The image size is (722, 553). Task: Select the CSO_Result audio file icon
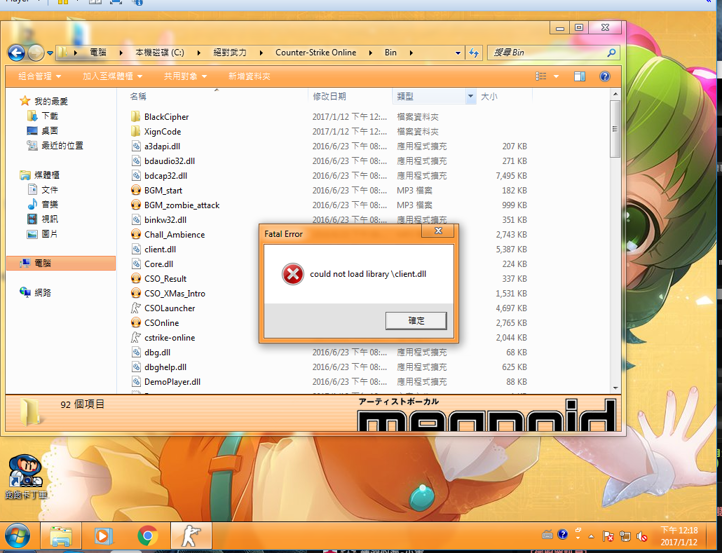click(x=135, y=279)
